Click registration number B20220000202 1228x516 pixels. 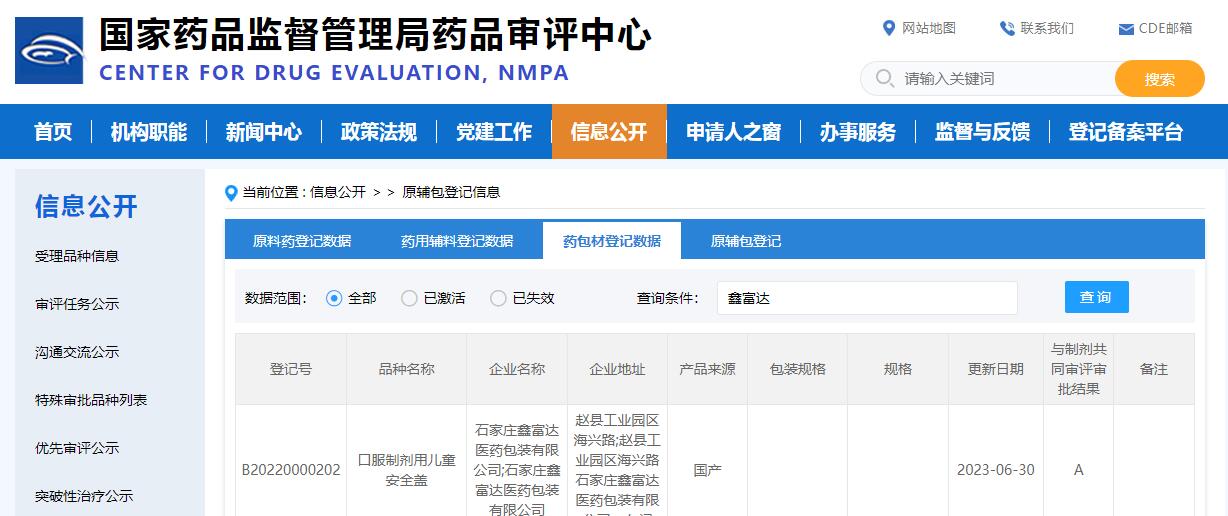tap(291, 470)
